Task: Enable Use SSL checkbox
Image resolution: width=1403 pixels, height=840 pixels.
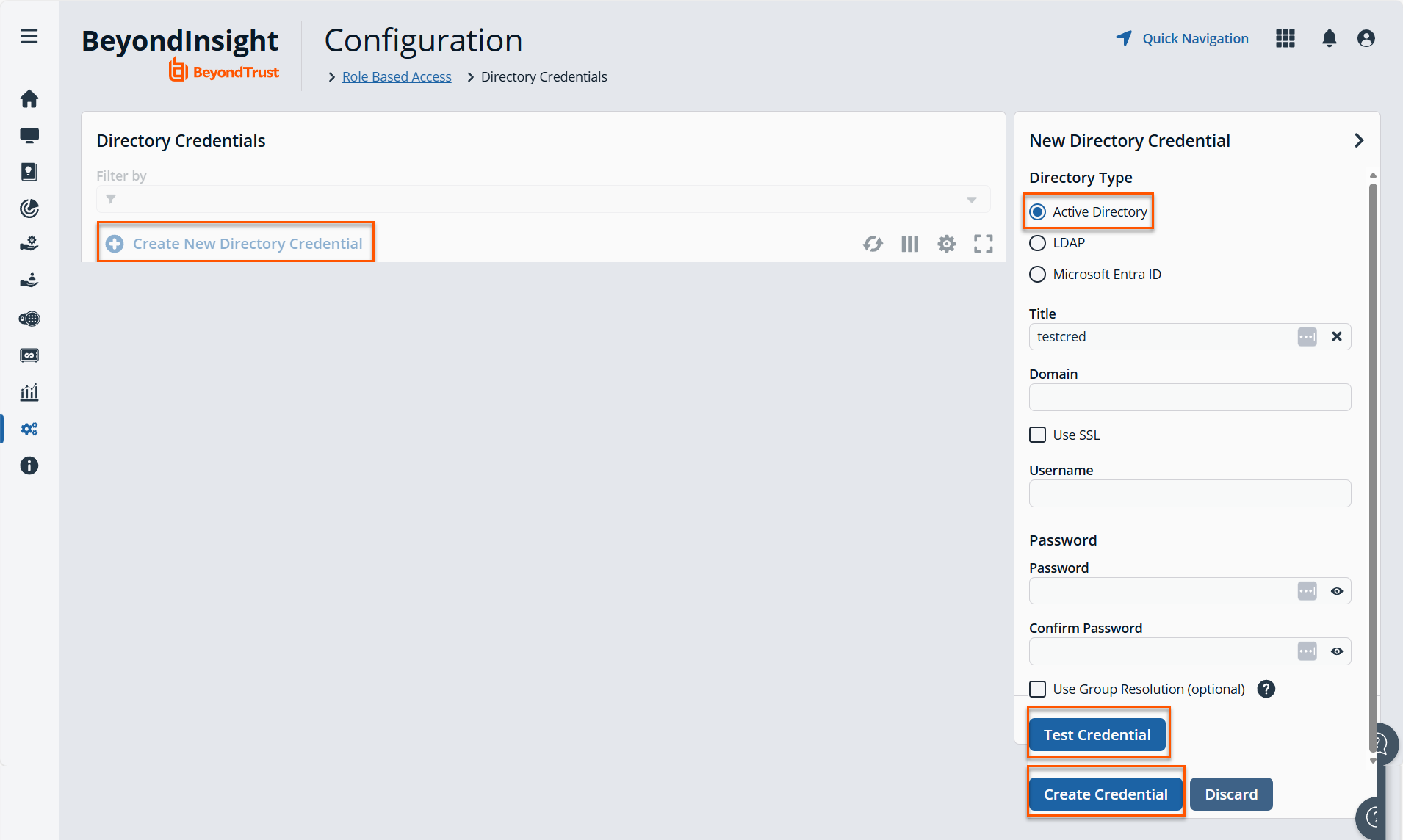Action: 1037,435
